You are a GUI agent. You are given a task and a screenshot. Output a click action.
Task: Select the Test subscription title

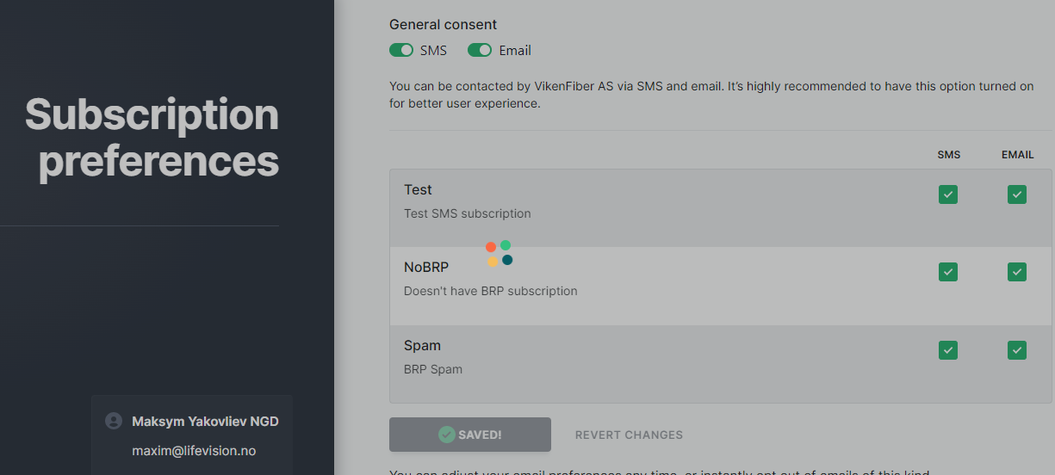(x=418, y=190)
